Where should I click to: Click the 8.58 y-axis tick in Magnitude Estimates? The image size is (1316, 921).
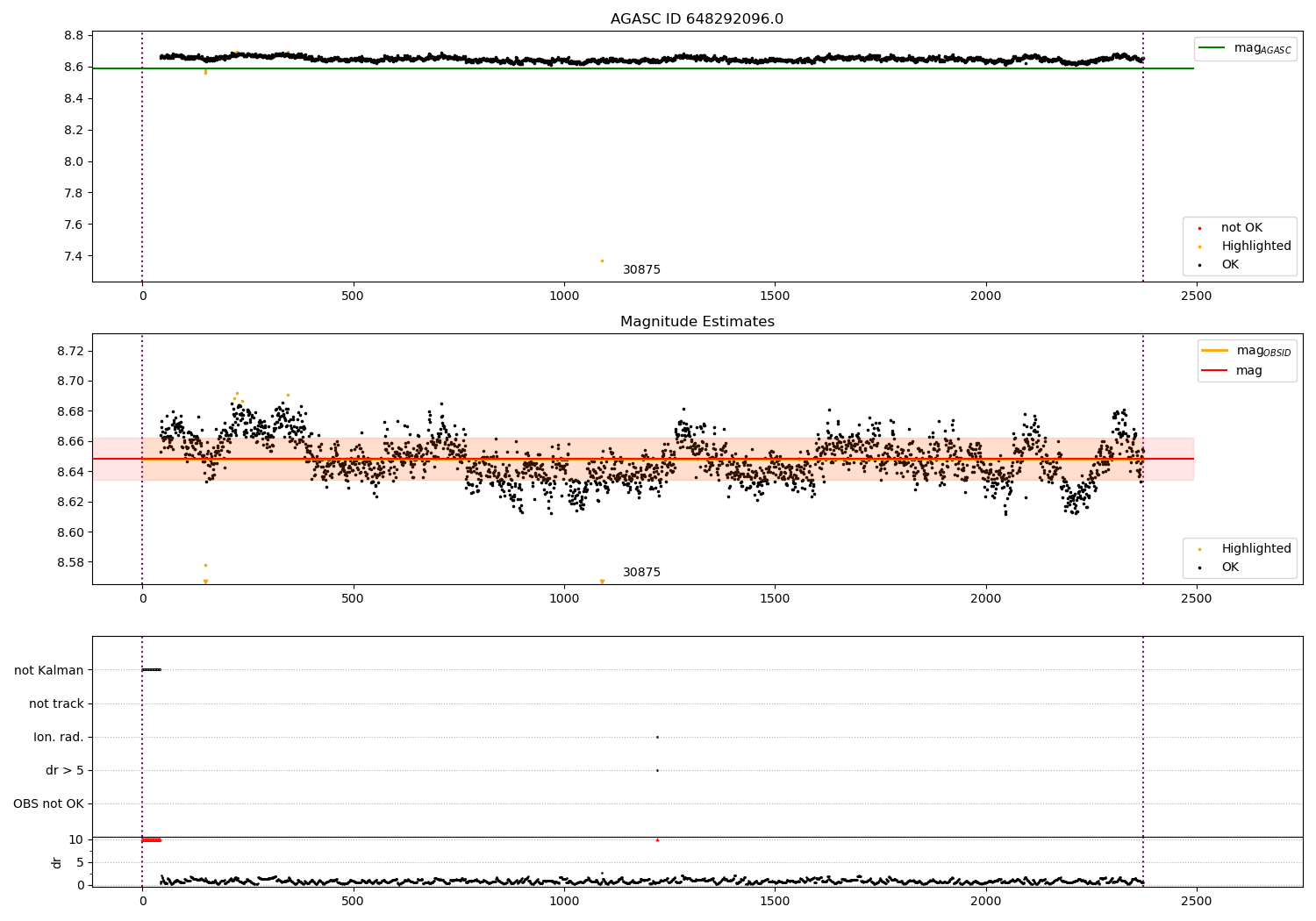click(69, 562)
